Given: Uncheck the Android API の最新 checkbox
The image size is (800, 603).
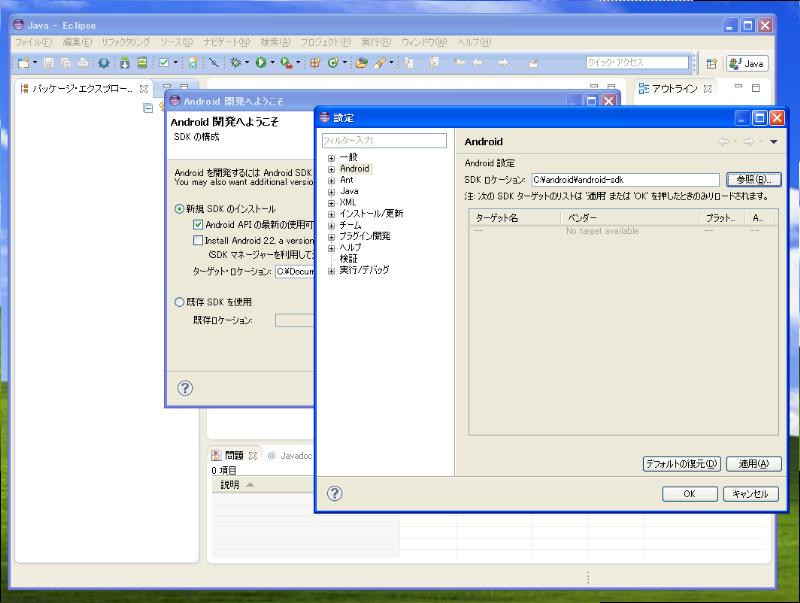Looking at the screenshot, I should tap(198, 224).
